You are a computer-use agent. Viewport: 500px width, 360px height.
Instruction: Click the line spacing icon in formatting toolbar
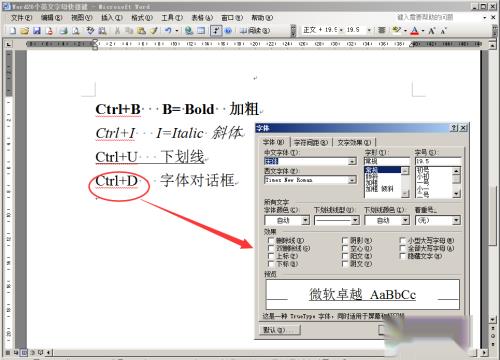pyautogui.click(x=382, y=30)
